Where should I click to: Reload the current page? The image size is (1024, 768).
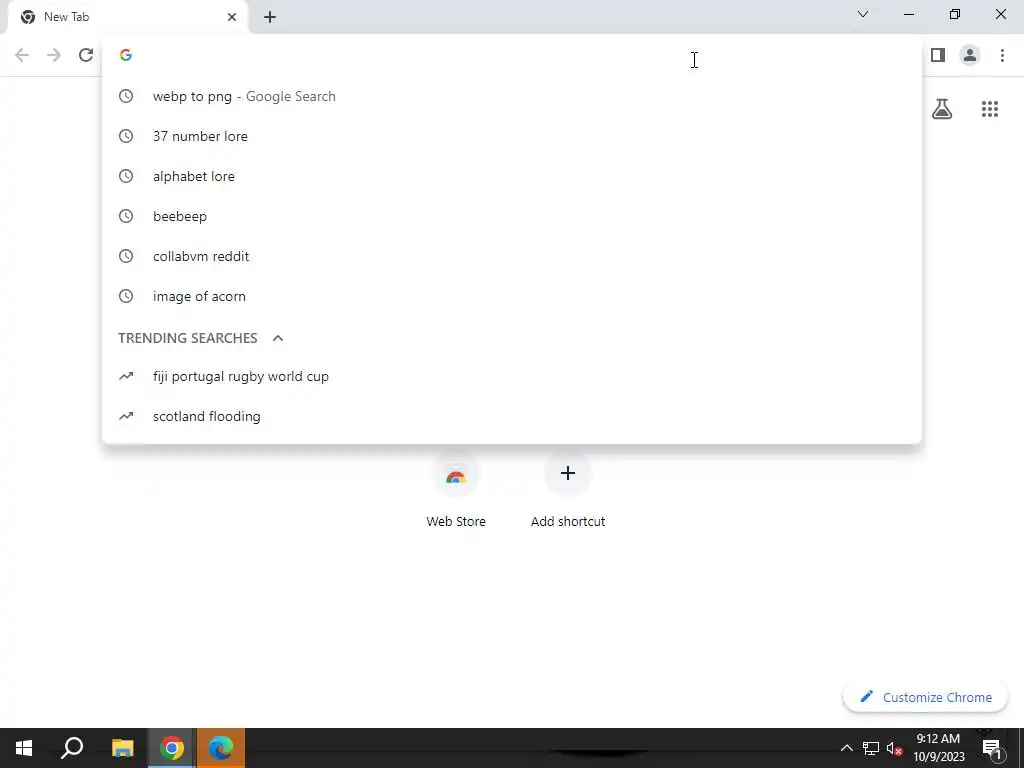[86, 56]
